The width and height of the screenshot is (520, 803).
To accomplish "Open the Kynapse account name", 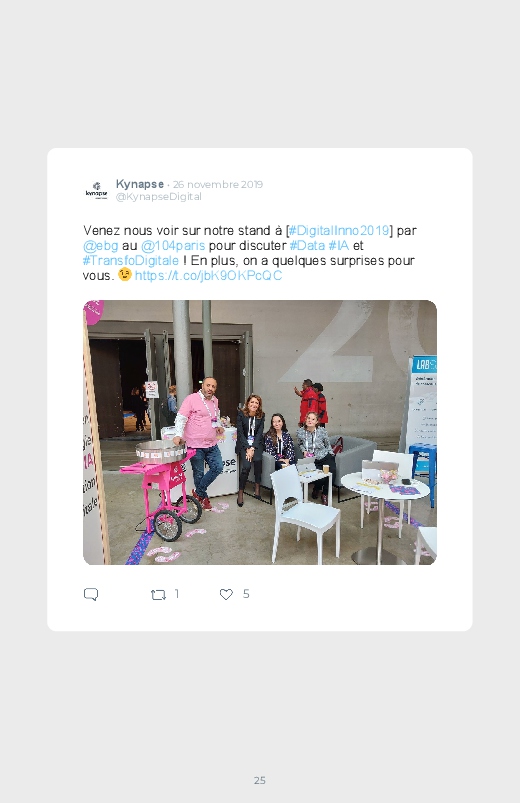I will (x=140, y=184).
